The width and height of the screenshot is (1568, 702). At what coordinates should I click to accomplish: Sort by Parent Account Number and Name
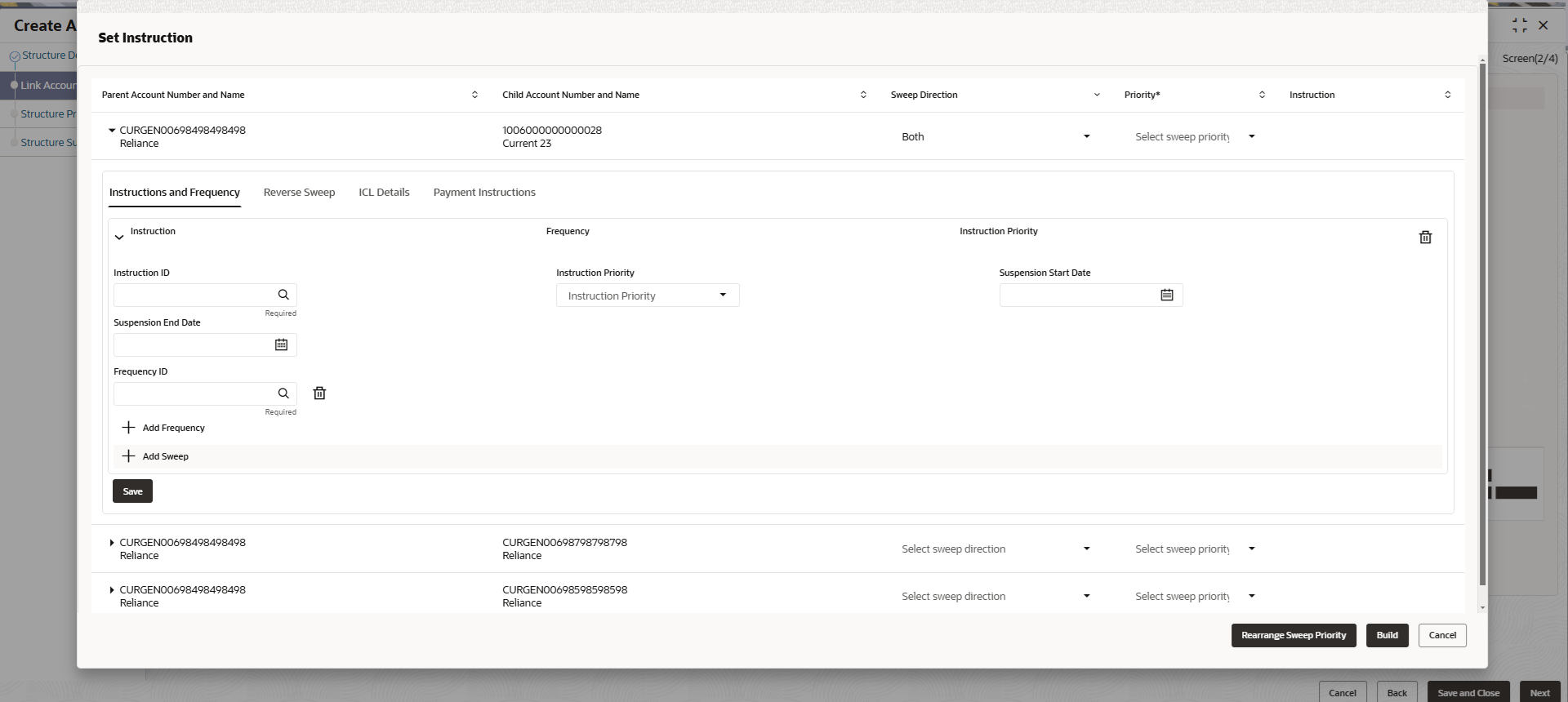point(474,95)
